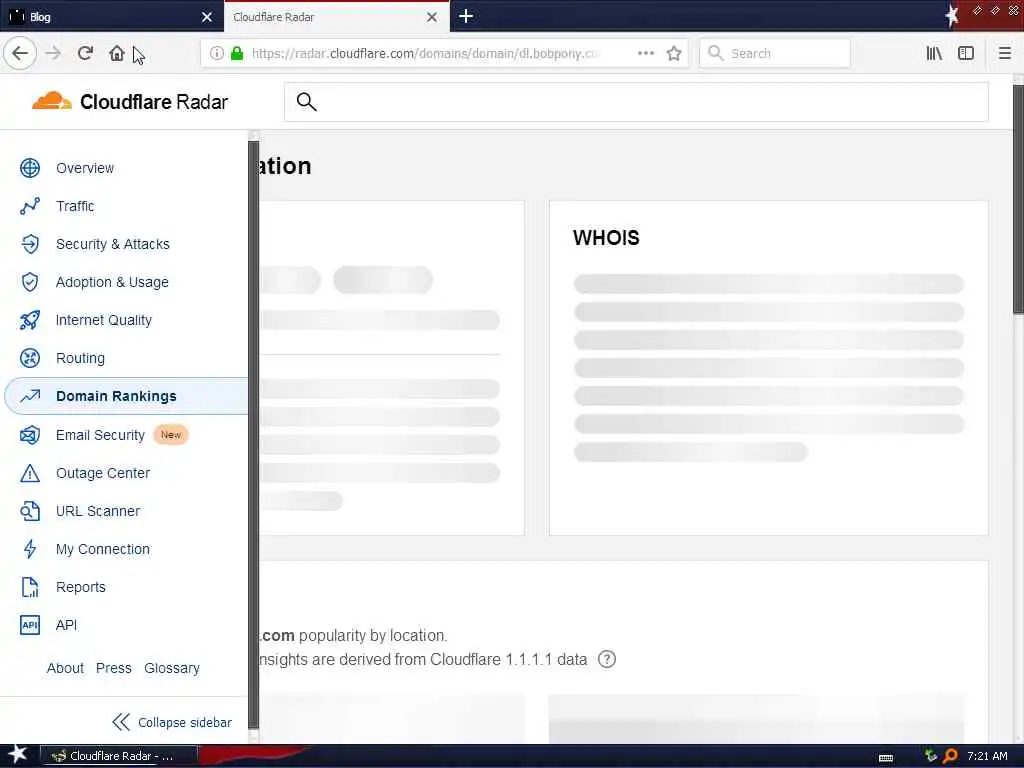Bookmark page with star icon
1024x768 pixels.
[x=674, y=53]
